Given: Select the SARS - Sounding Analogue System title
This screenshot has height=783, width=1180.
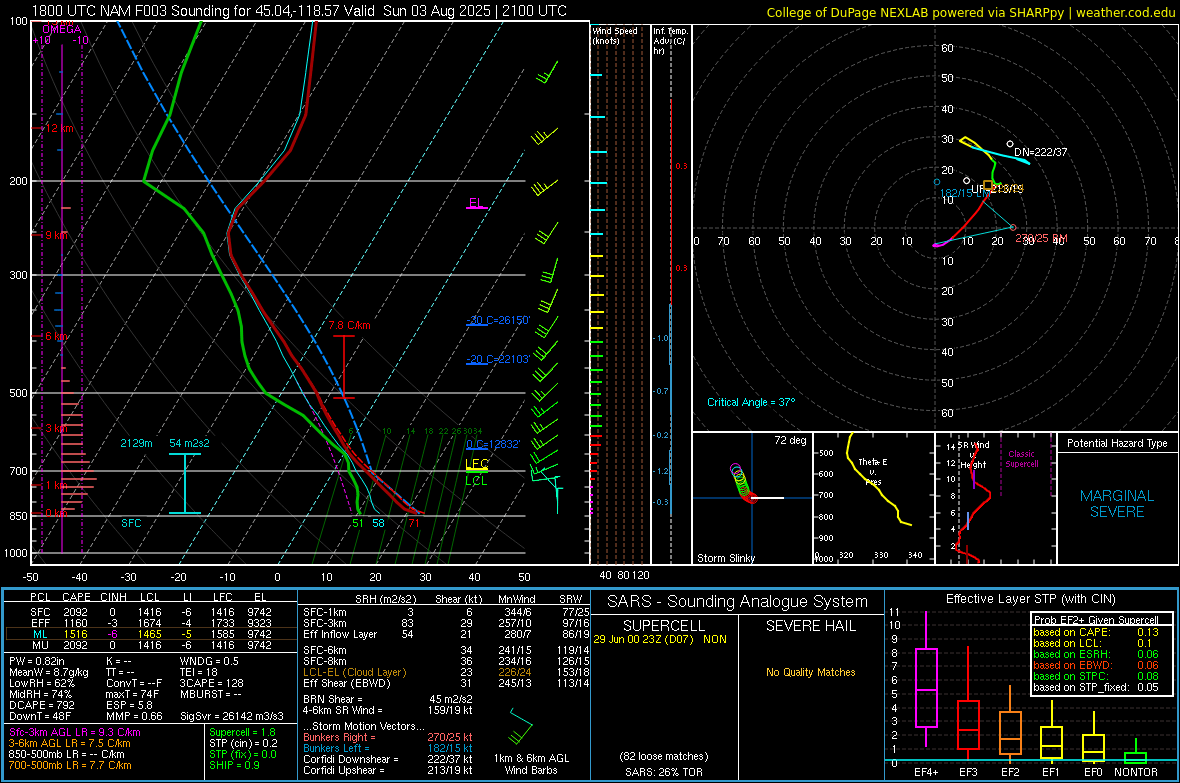Looking at the screenshot, I should (x=738, y=602).
